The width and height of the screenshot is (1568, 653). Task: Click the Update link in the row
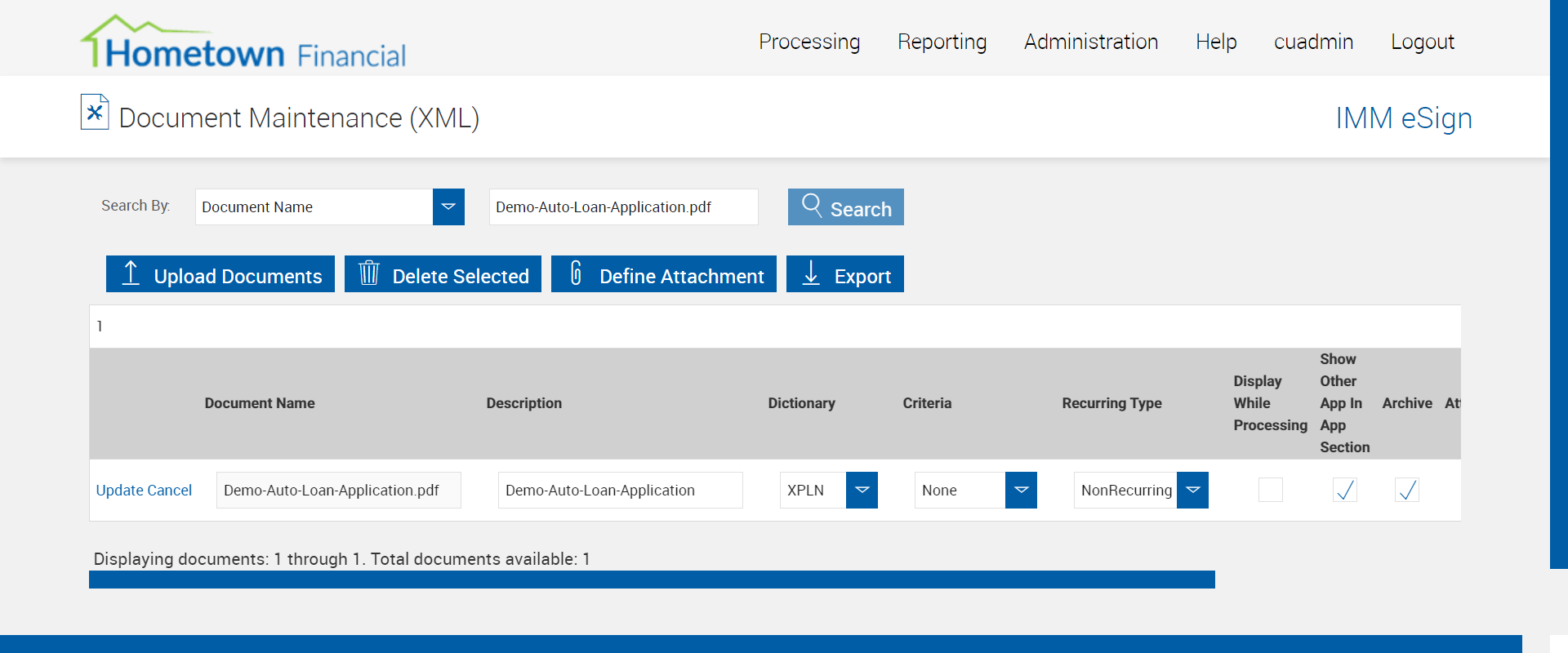pos(119,491)
